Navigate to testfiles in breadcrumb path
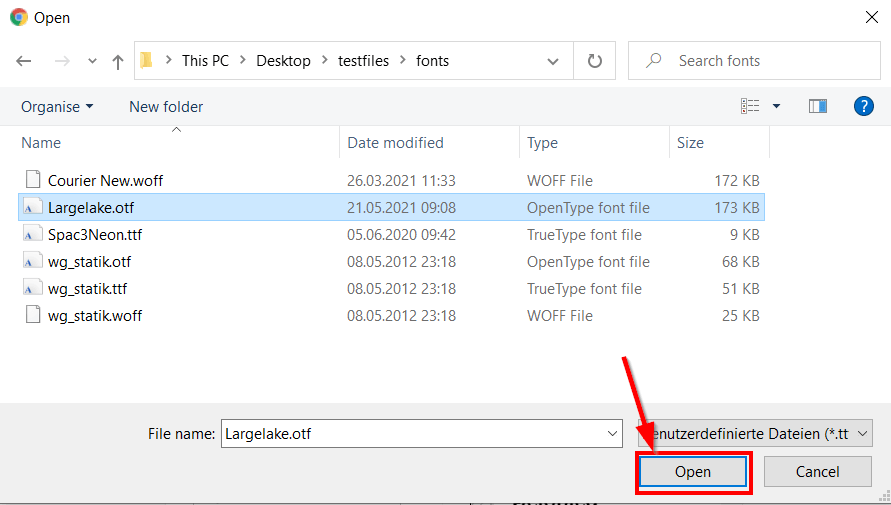The width and height of the screenshot is (891, 505). (x=363, y=61)
